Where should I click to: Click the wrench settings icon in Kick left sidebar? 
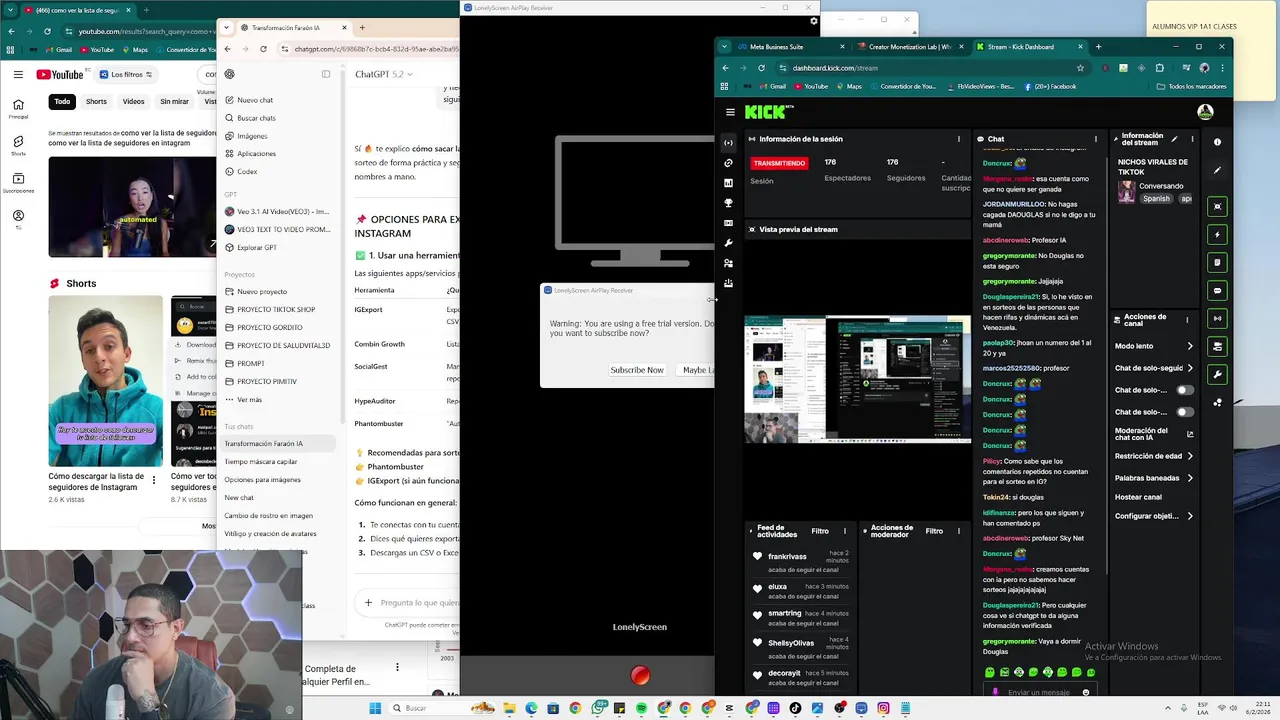(728, 243)
